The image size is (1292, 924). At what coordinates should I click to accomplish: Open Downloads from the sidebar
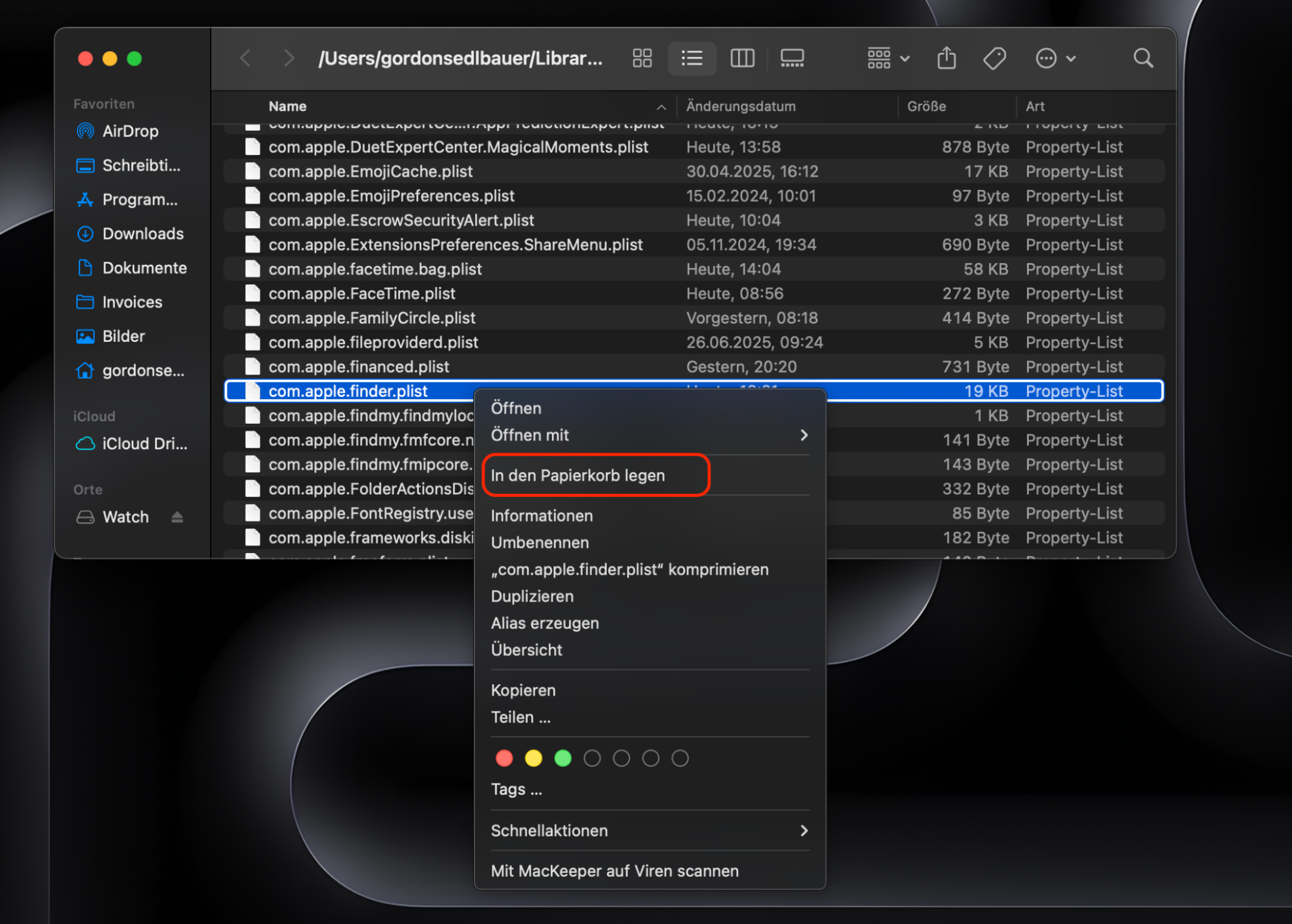coord(142,233)
